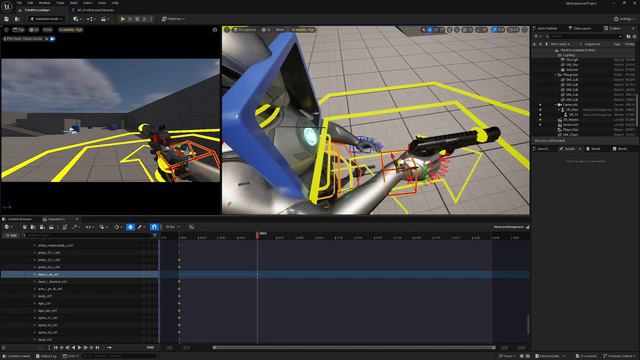Maximize the right viewport with corner icon
The height and width of the screenshot is (360, 640).
pyautogui.click(x=524, y=30)
